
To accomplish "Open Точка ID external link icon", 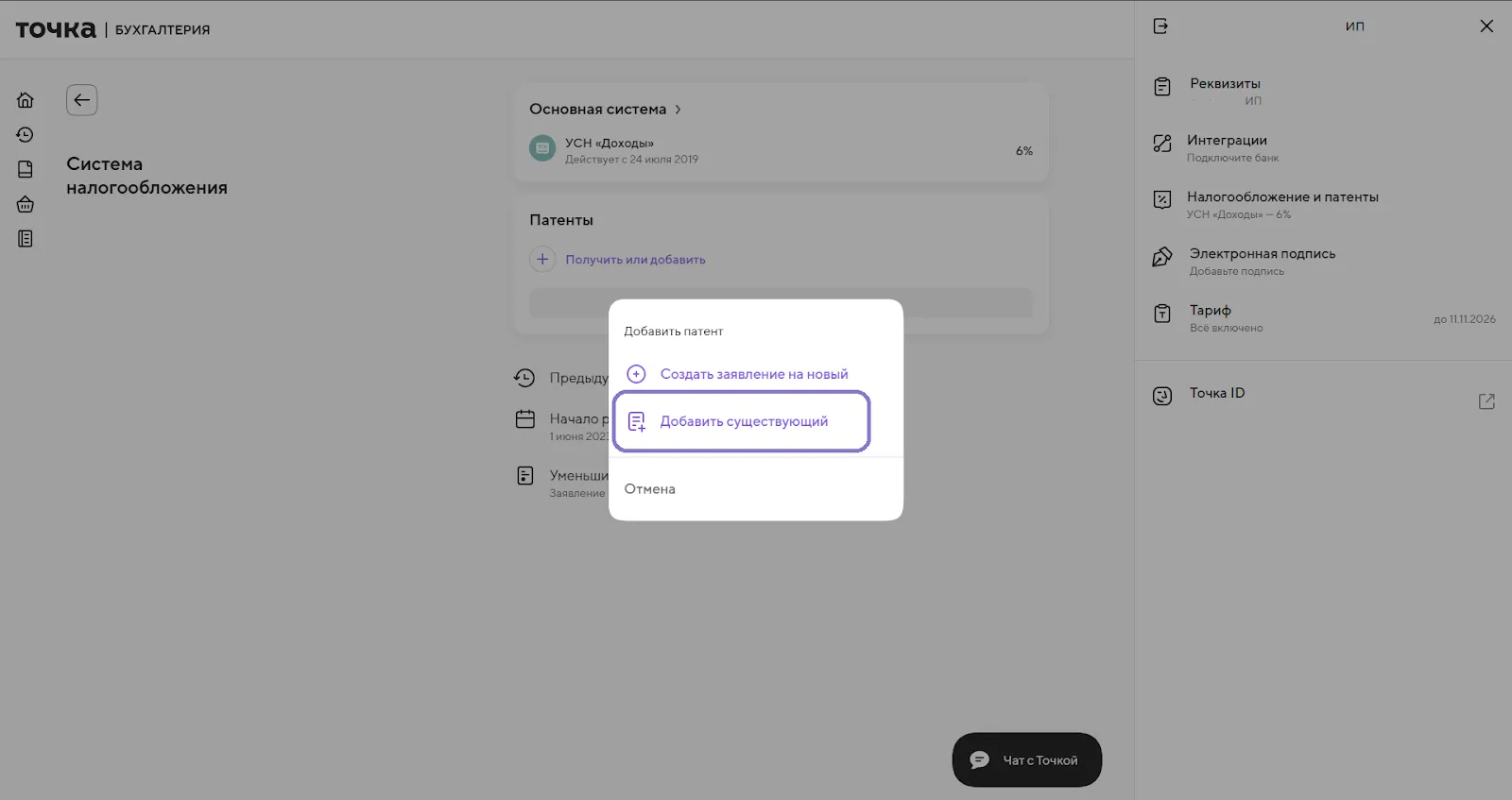I will 1486,401.
